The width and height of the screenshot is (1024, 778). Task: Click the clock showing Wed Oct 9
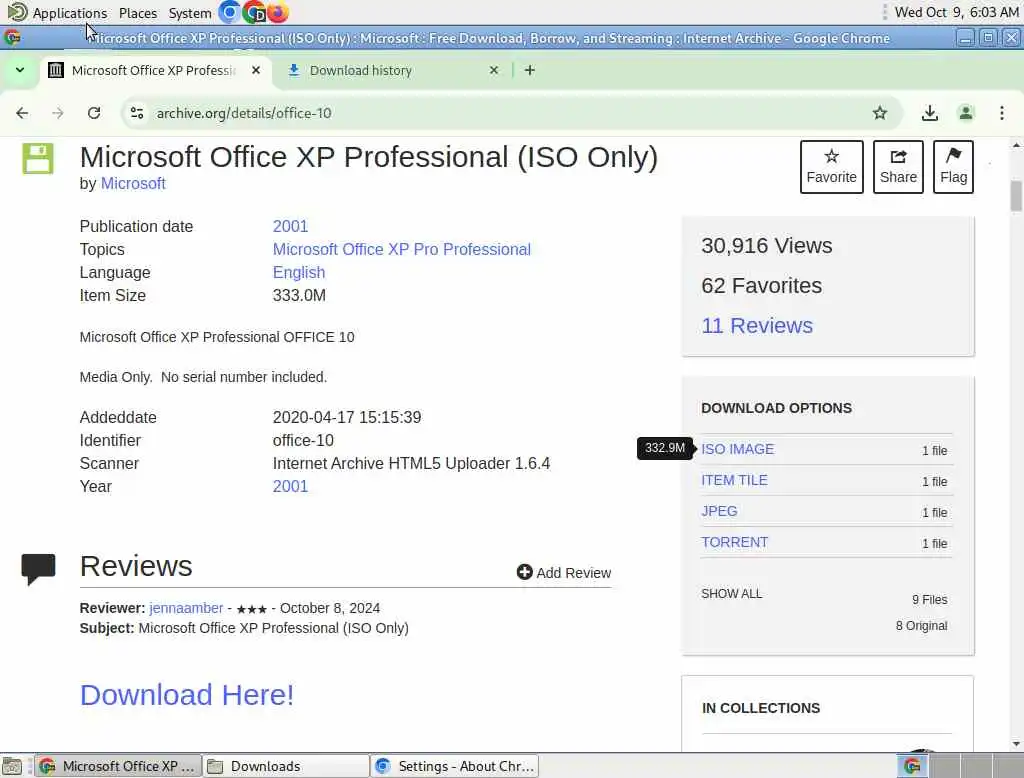pyautogui.click(x=956, y=12)
